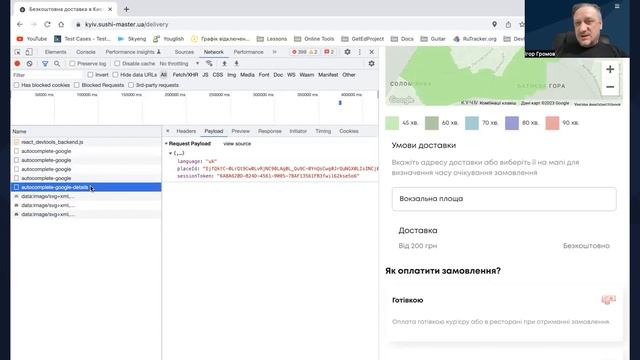Viewport: 640px width, 360px height.
Task: Switch to the Sources panel
Action: pyautogui.click(x=184, y=52)
